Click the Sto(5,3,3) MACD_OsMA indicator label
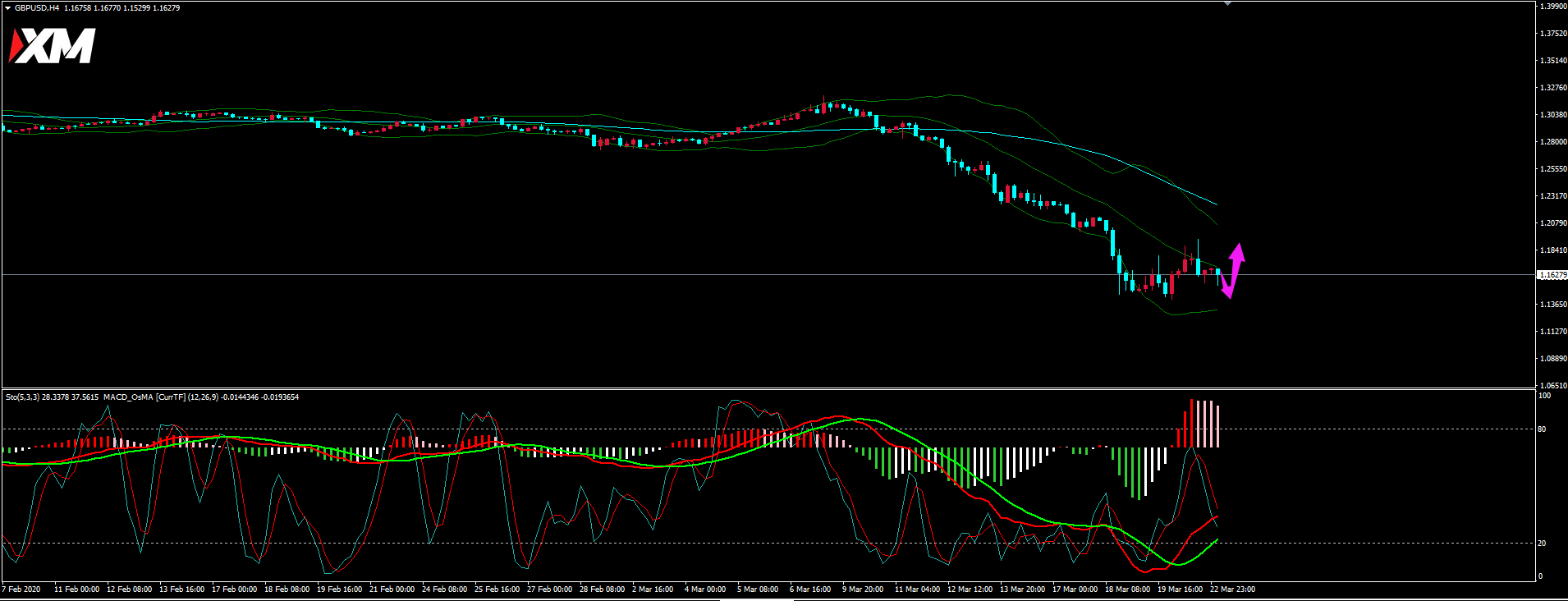This screenshot has width=1568, height=601. [x=152, y=397]
